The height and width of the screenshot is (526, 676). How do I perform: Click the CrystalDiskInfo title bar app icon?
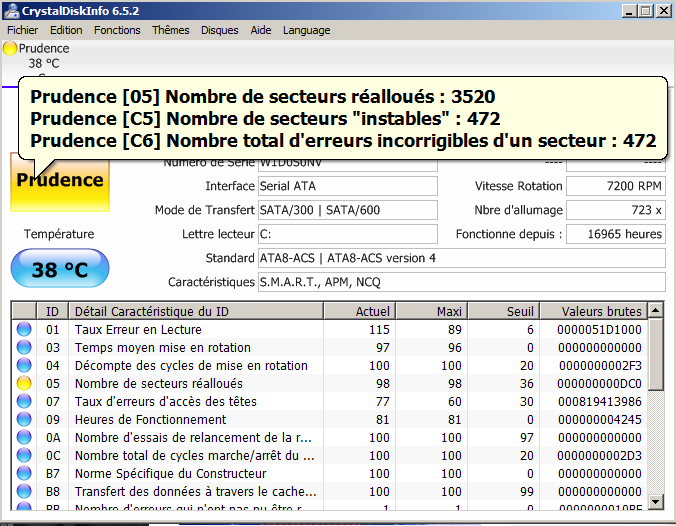pyautogui.click(x=11, y=11)
